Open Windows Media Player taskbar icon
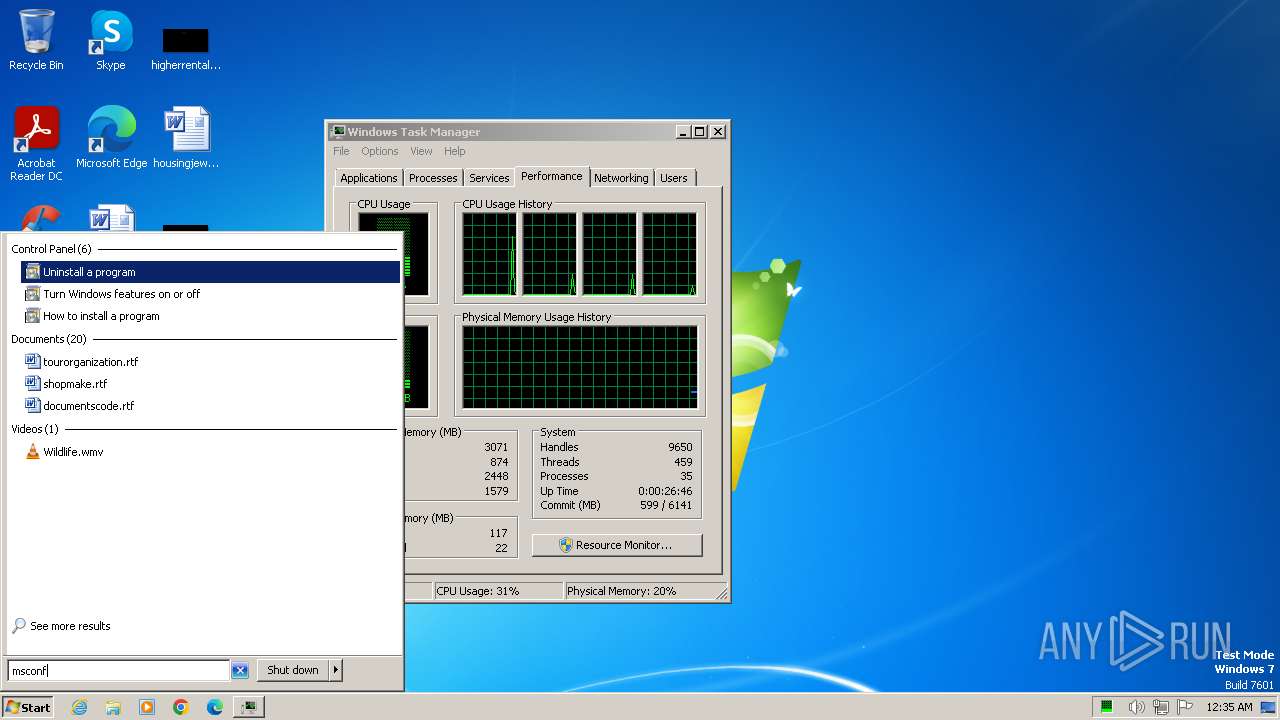The image size is (1280, 720). (x=147, y=707)
